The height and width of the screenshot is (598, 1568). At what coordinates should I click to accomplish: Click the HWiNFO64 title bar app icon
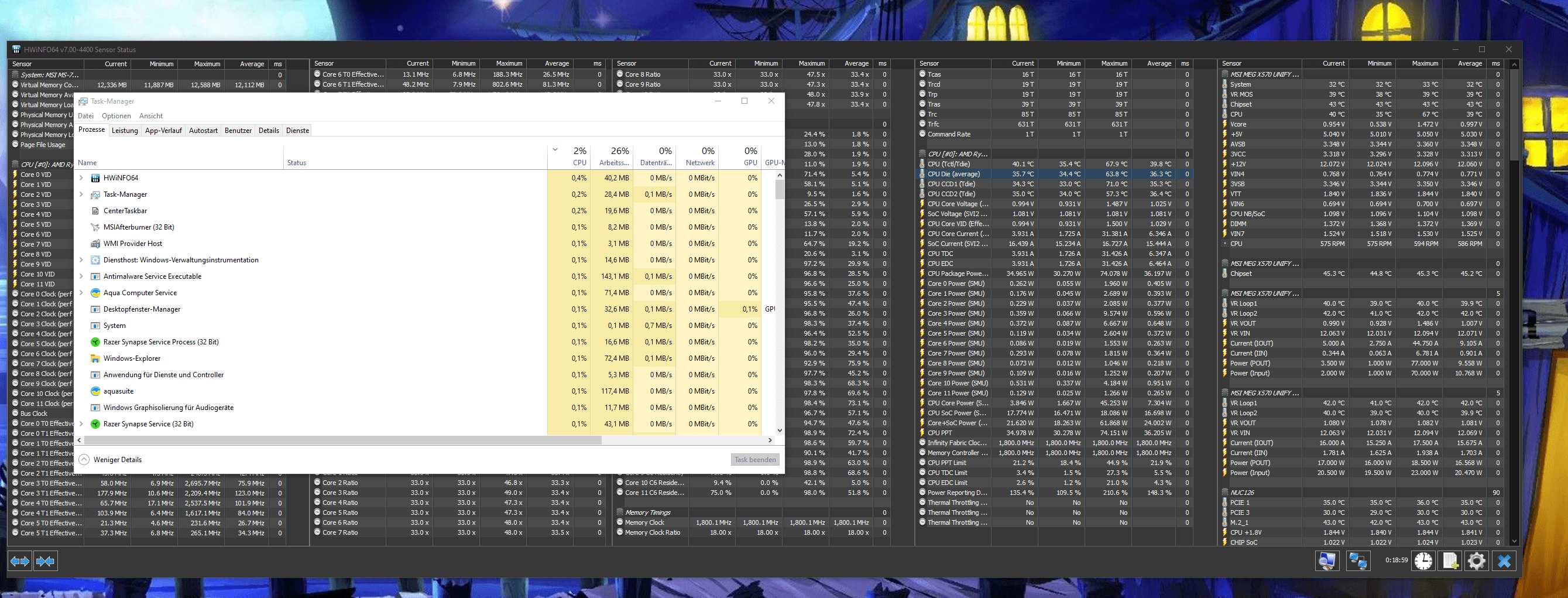(16, 49)
